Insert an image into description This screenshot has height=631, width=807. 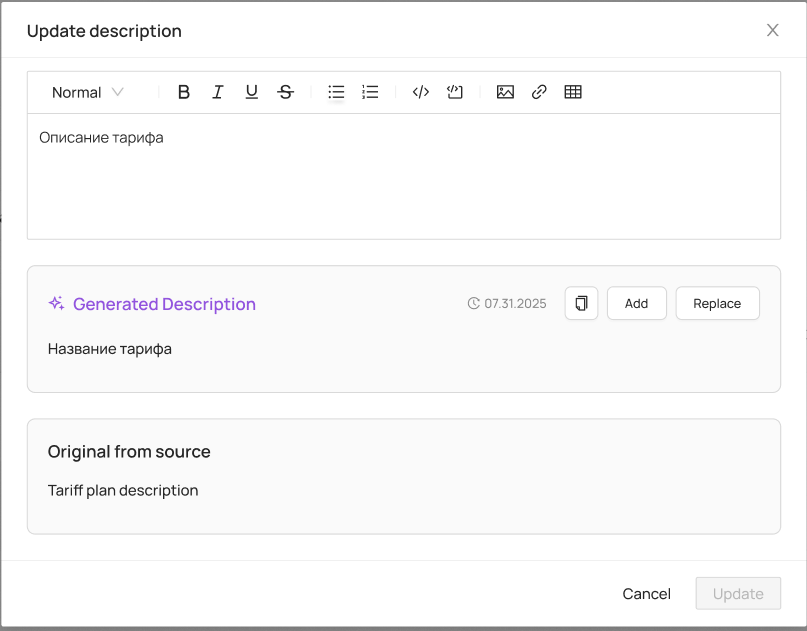pyautogui.click(x=505, y=92)
